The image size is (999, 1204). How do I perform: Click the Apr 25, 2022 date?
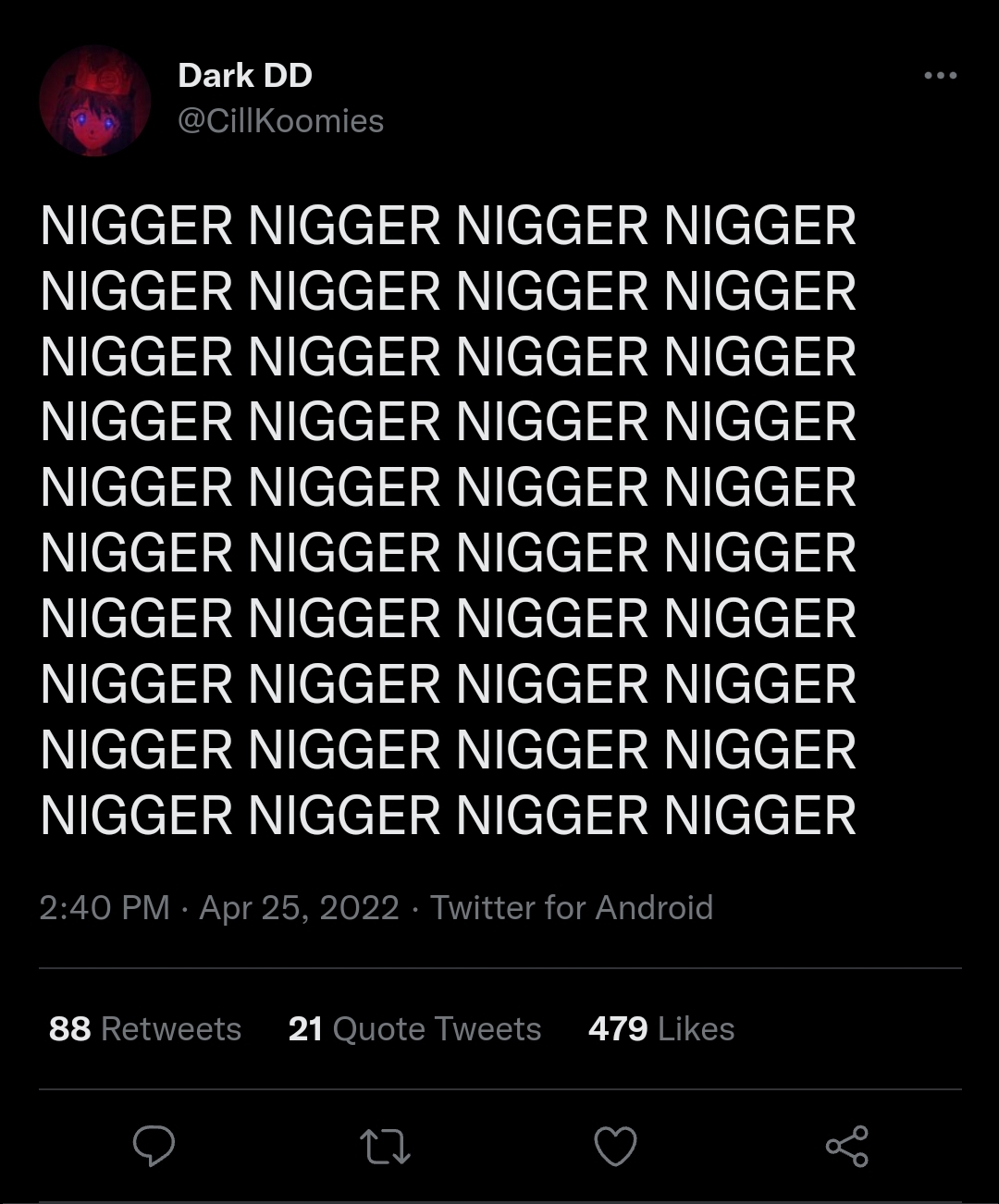pyautogui.click(x=299, y=907)
